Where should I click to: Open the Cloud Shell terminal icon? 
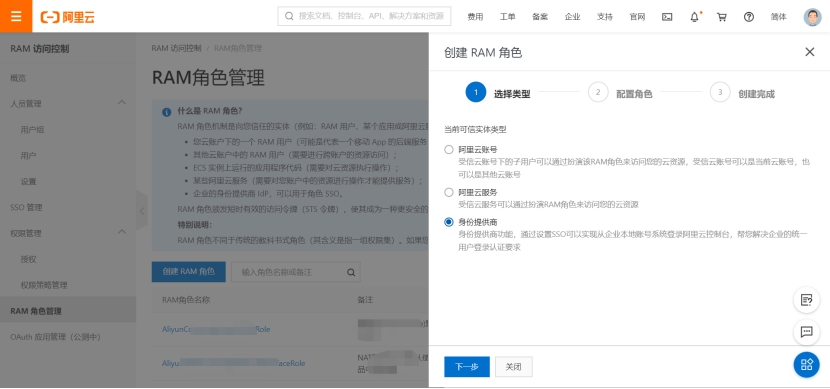pos(667,17)
